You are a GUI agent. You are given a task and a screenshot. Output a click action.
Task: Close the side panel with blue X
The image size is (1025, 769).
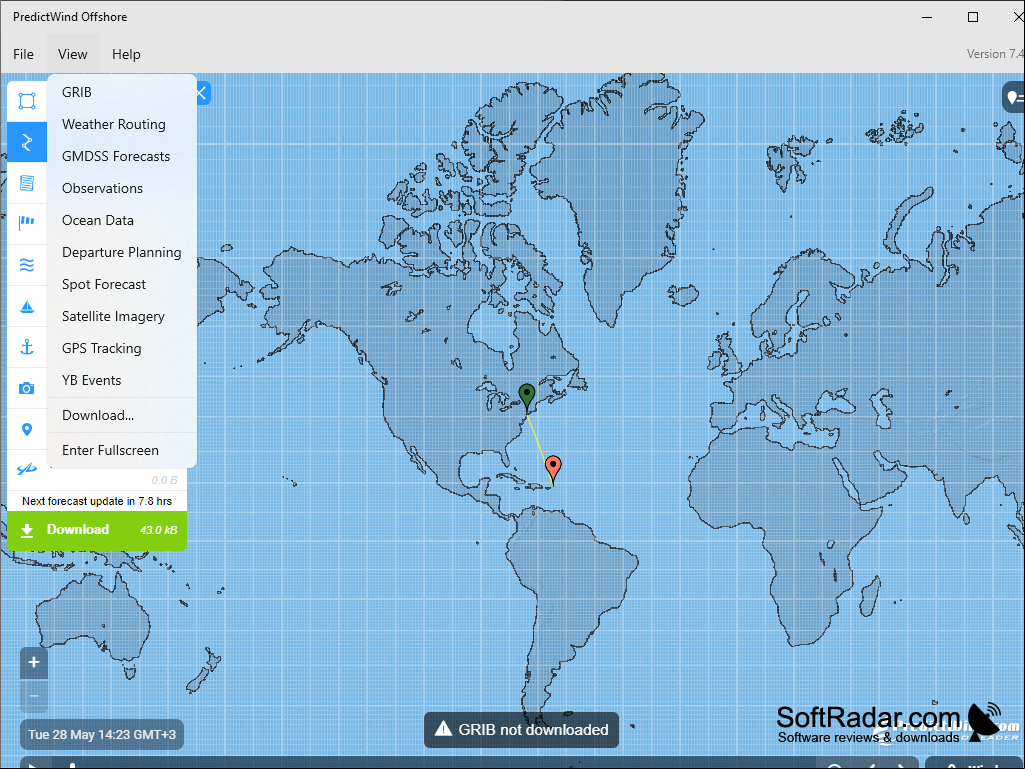tap(201, 94)
